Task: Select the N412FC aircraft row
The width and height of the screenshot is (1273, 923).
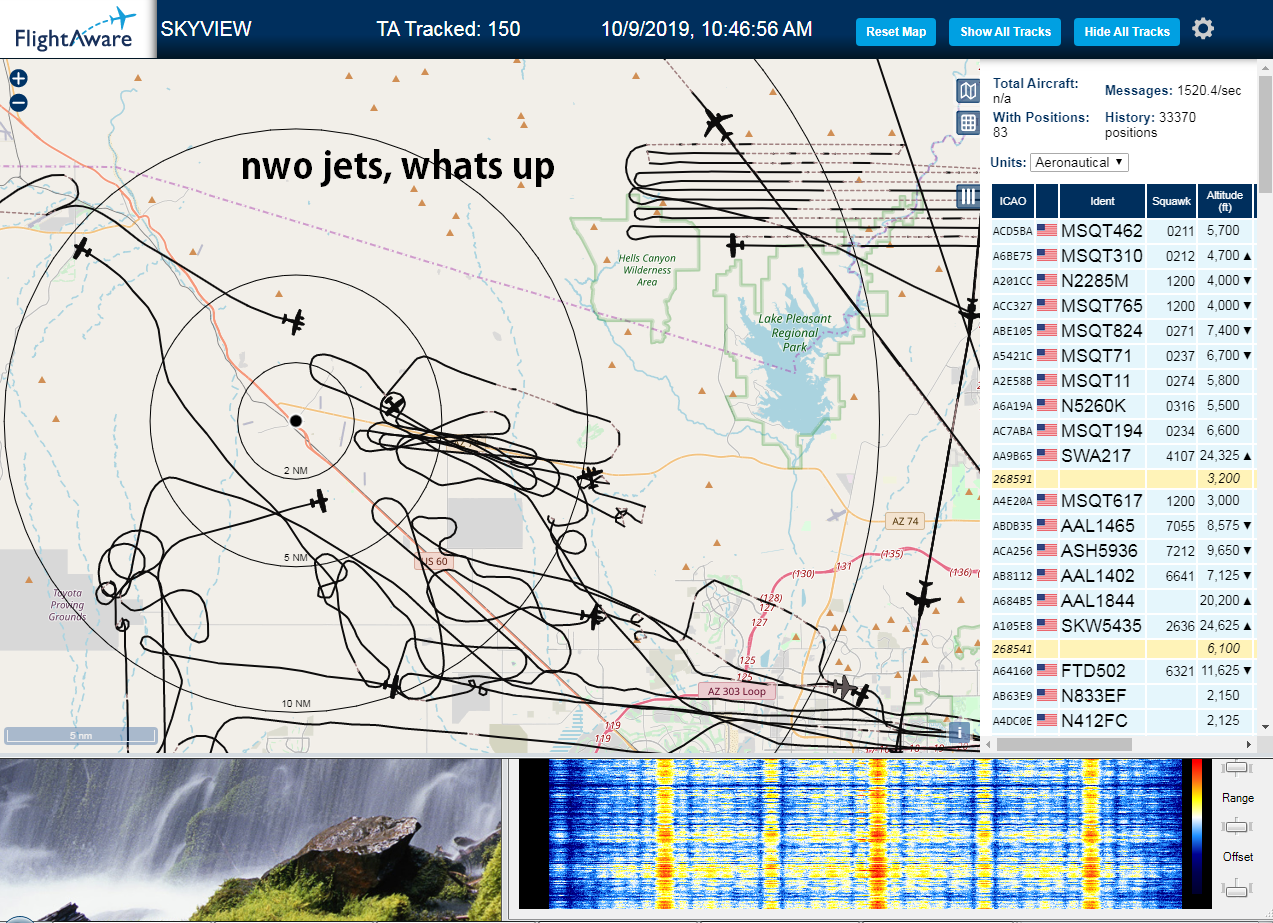Action: 1121,720
